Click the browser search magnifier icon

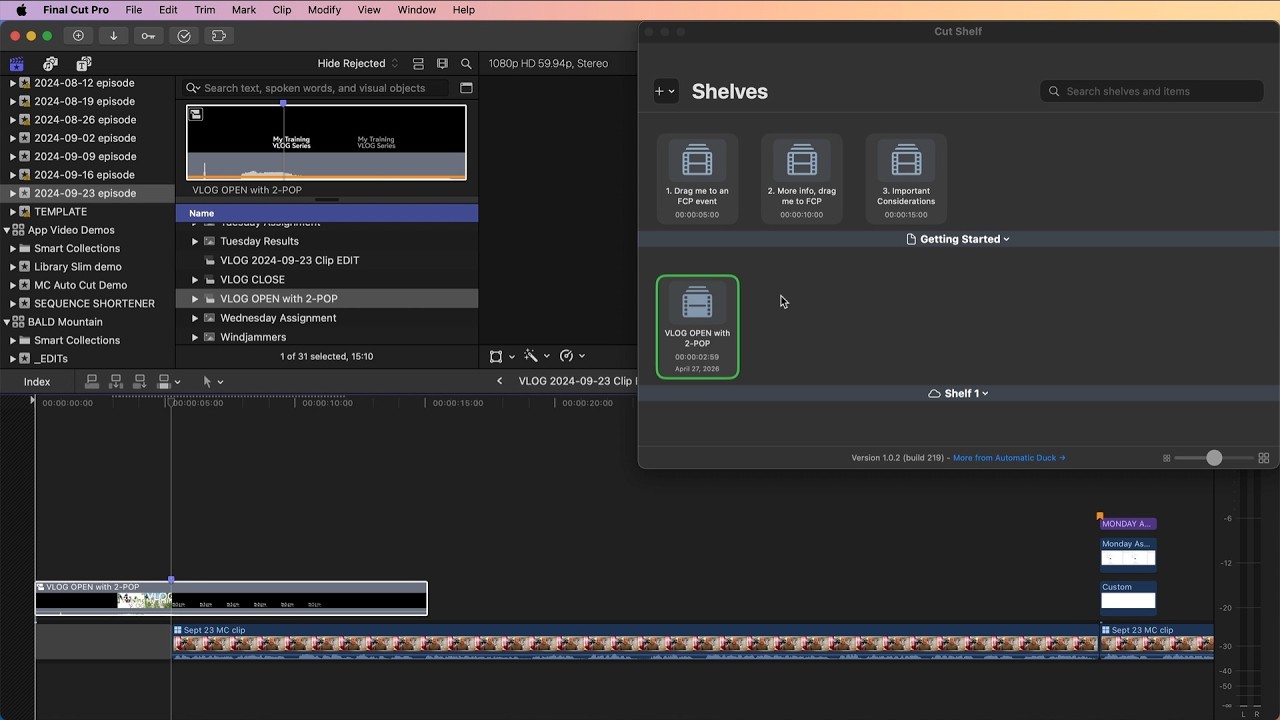(x=466, y=64)
